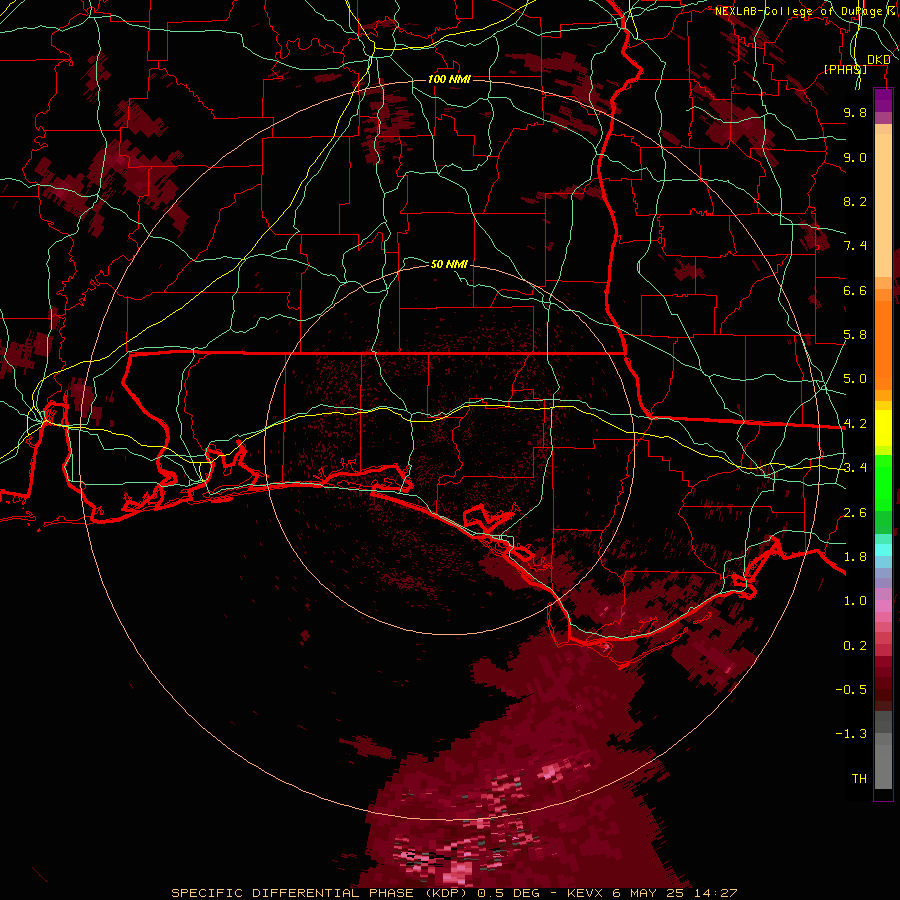The height and width of the screenshot is (900, 900).
Task: Click the 100 NMI range ring label
Action: (x=449, y=79)
